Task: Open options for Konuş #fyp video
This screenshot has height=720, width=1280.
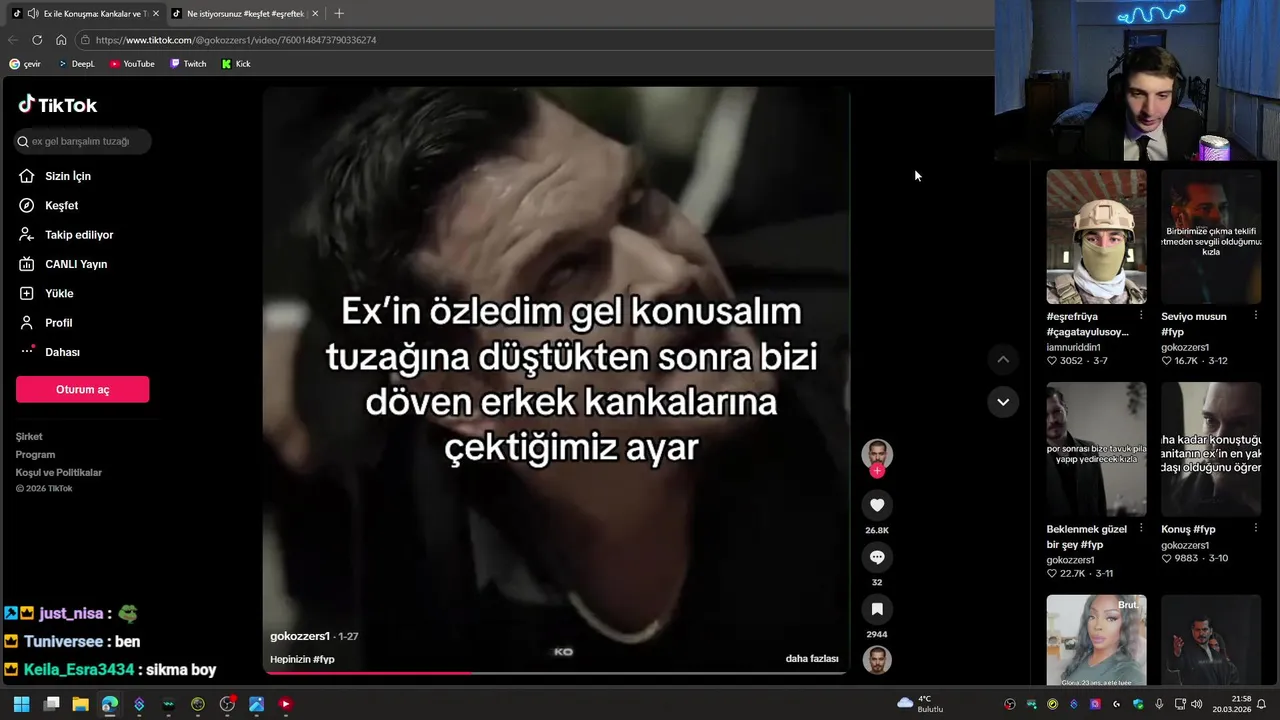Action: point(1256,529)
